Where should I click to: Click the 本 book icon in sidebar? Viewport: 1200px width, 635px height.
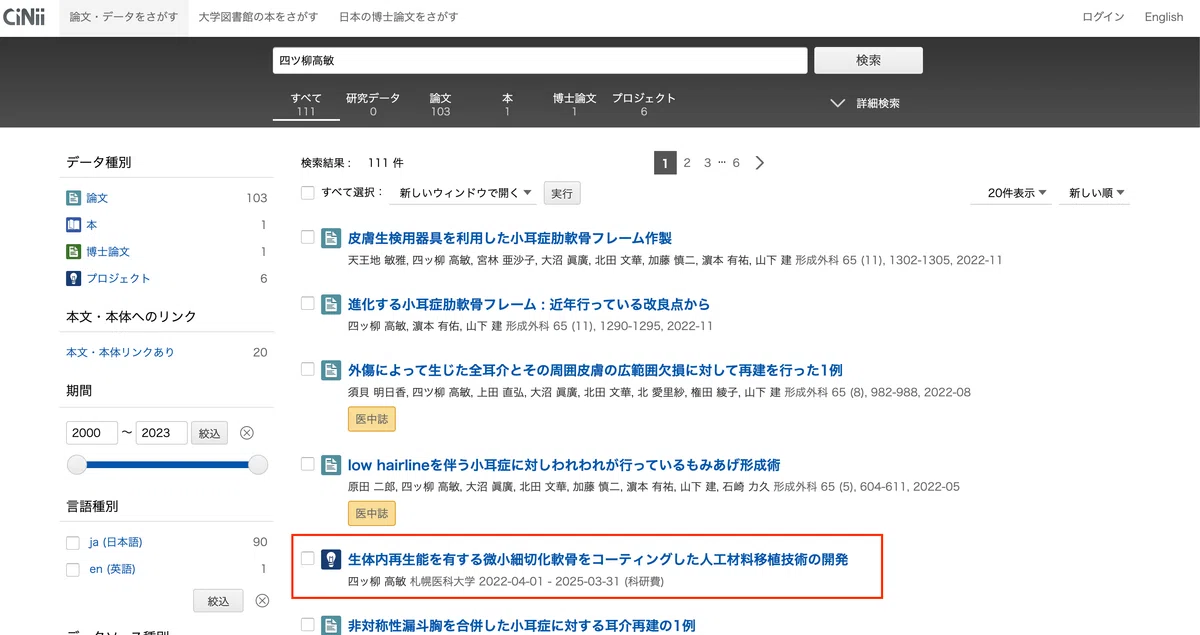74,225
